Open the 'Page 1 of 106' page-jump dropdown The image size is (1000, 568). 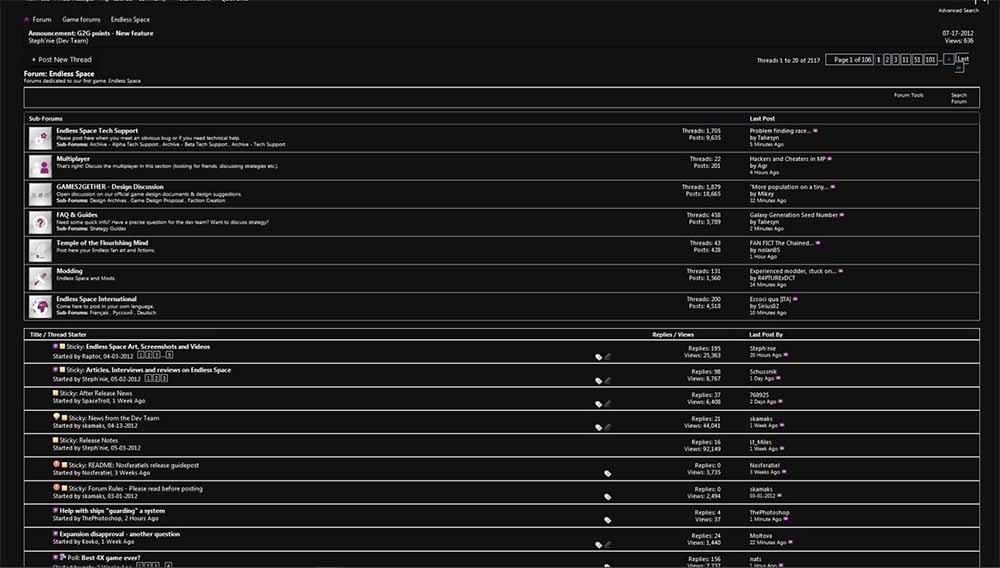pyautogui.click(x=849, y=59)
